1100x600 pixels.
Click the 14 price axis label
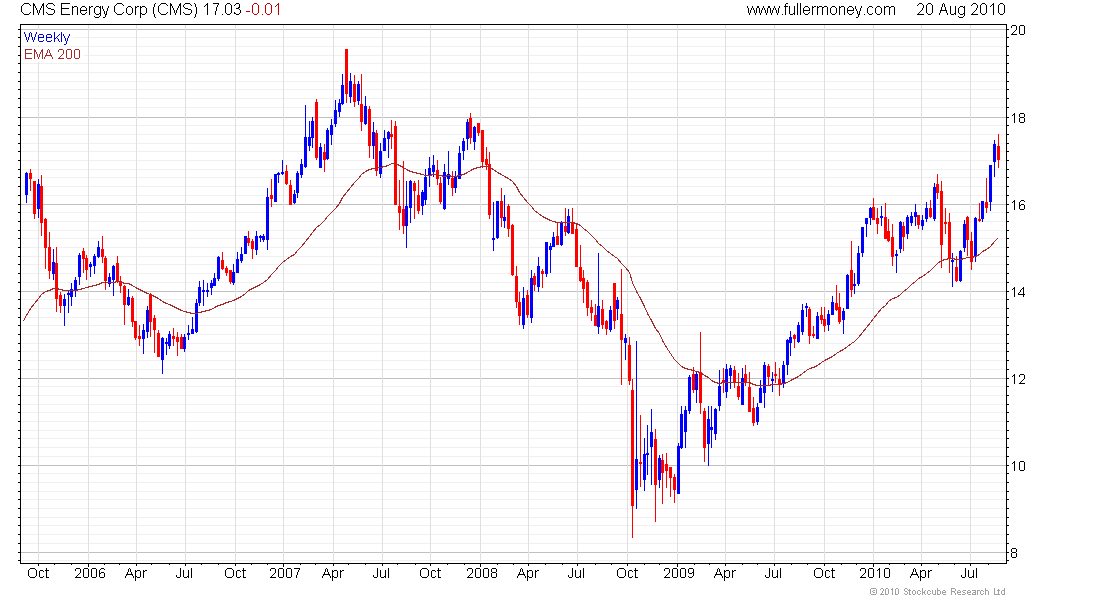coord(1017,292)
